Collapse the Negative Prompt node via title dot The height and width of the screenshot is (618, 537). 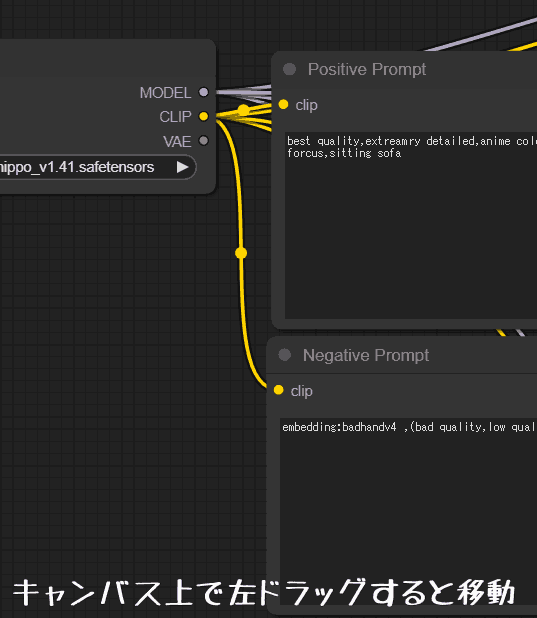tap(285, 355)
